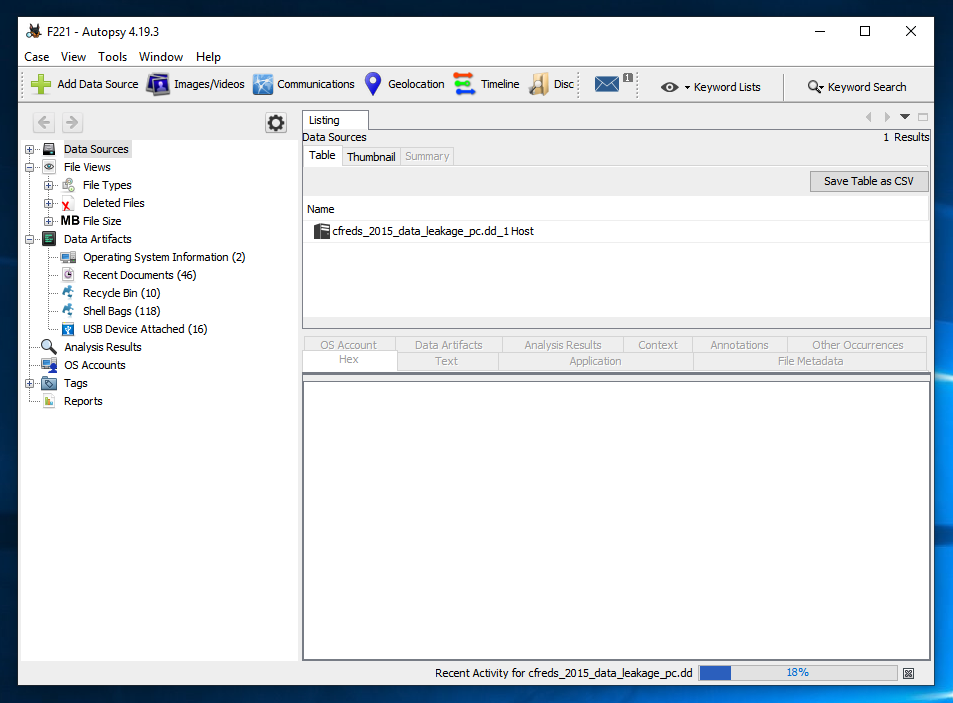Cancel the ingest progress task icon
Viewport: 953px width, 703px height.
[x=908, y=673]
